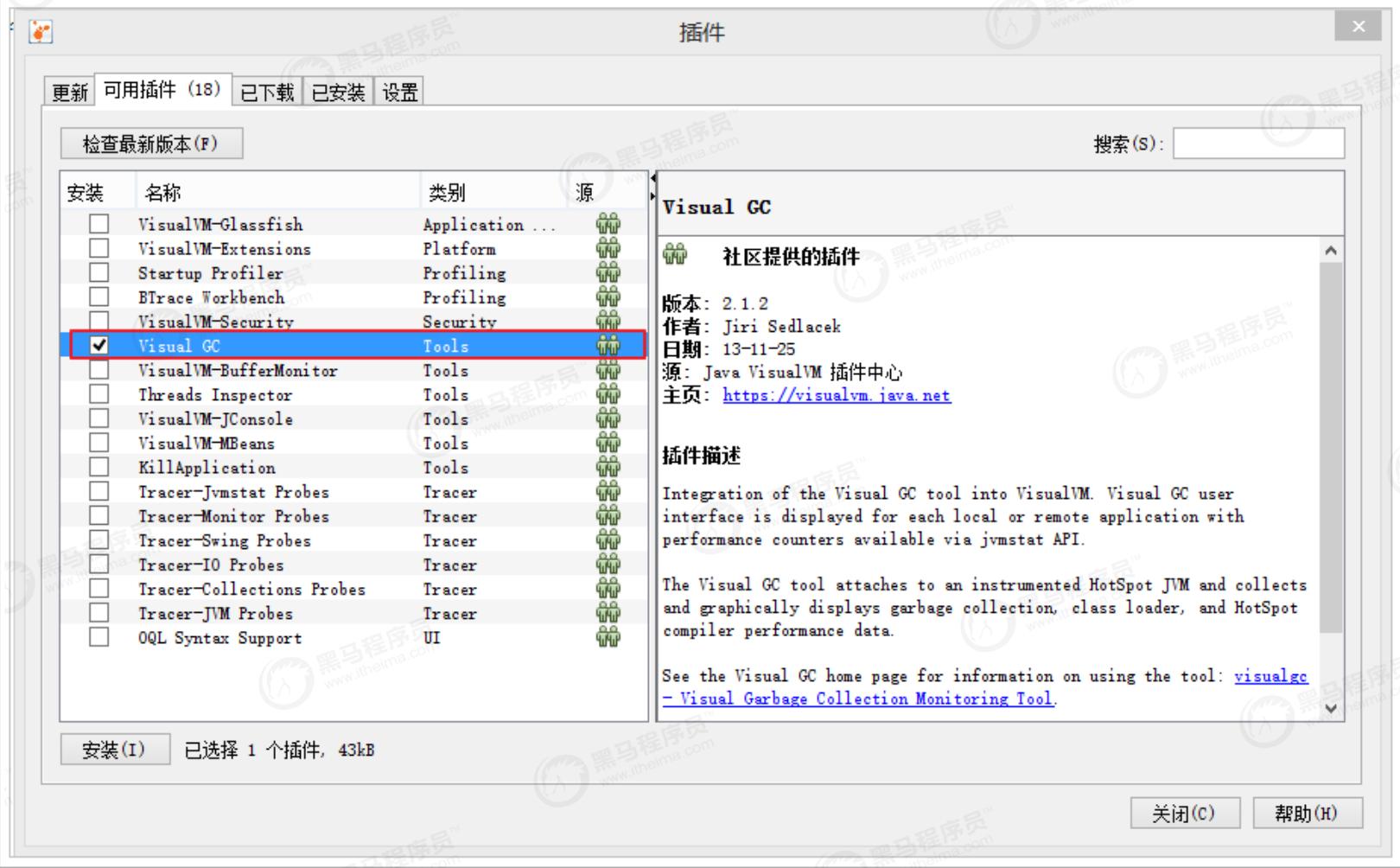Click the source icon for OQL Syntax Support

pos(608,637)
